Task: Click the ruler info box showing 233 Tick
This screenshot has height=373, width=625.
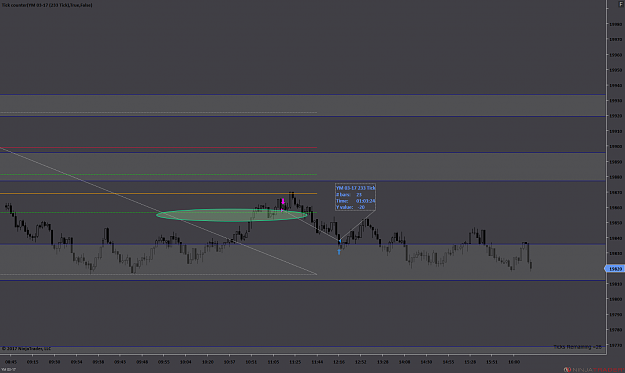Action: pos(355,197)
